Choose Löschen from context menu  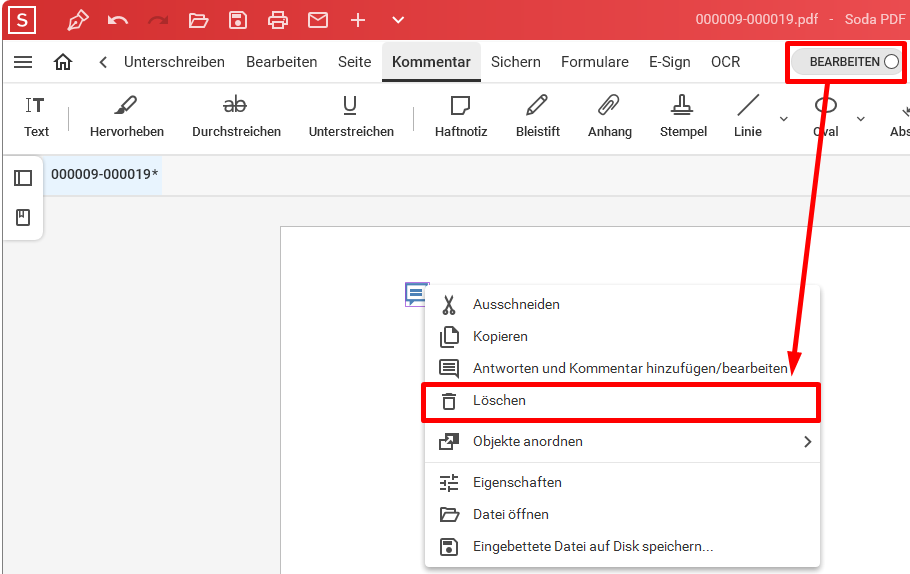tap(621, 401)
